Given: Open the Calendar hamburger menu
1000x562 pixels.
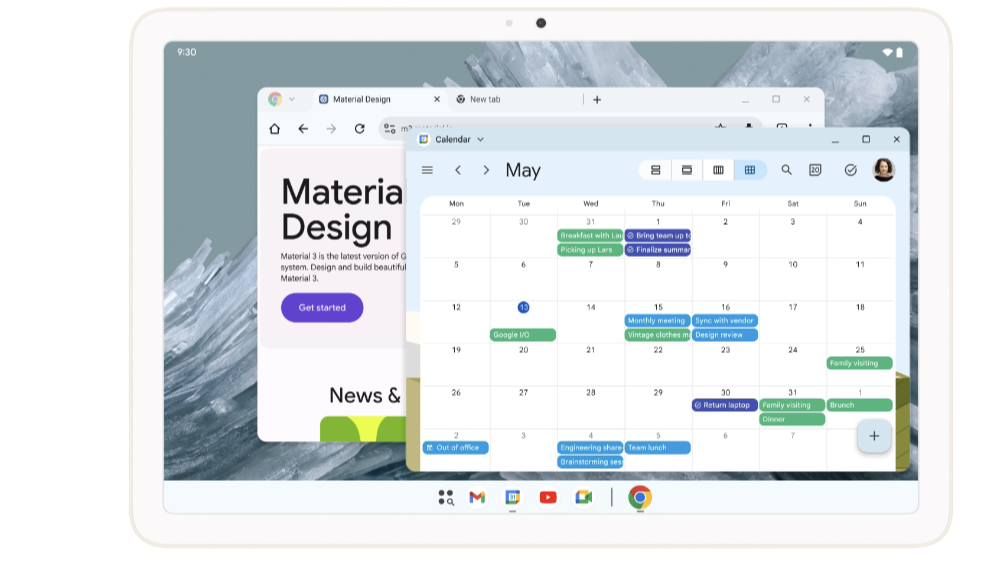Looking at the screenshot, I should pyautogui.click(x=427, y=170).
